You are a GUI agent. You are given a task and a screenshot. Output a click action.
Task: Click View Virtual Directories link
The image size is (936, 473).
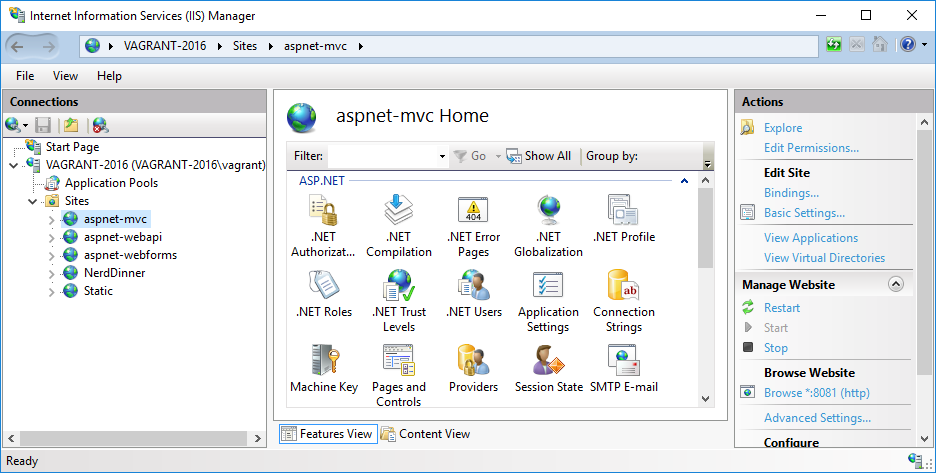824,257
